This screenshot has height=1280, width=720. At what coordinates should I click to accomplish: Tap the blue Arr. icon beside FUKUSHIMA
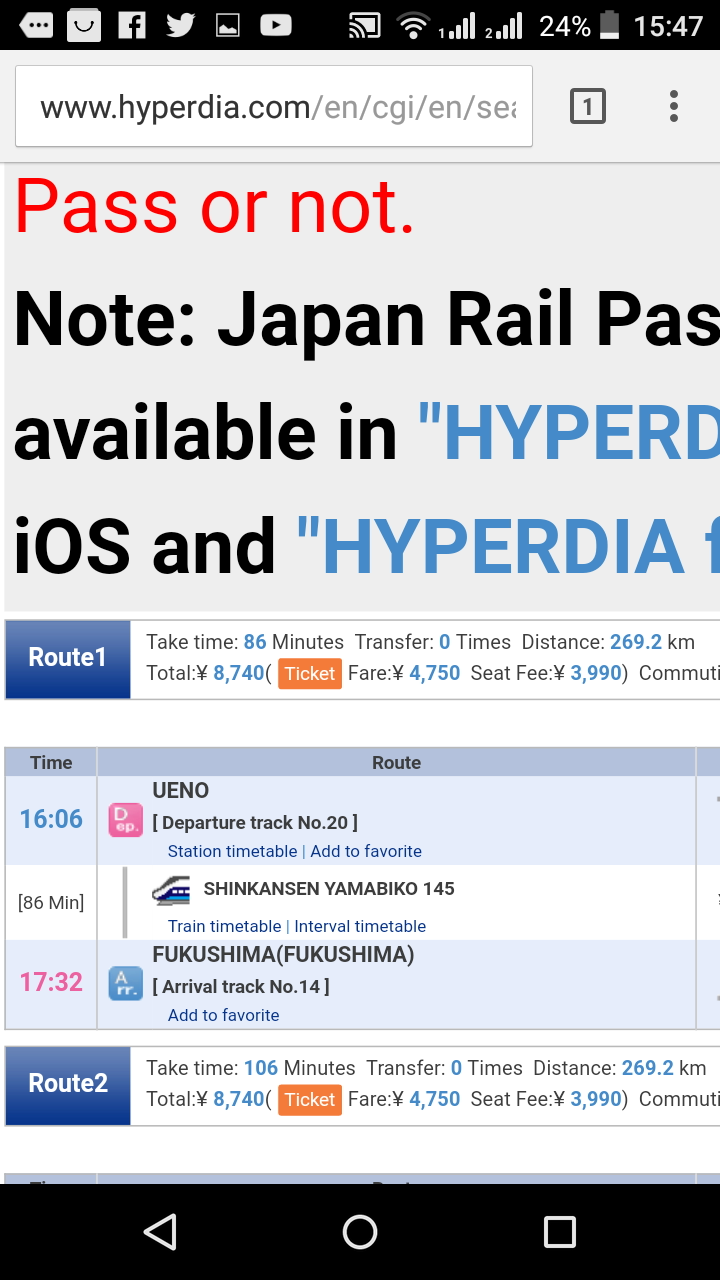125,984
